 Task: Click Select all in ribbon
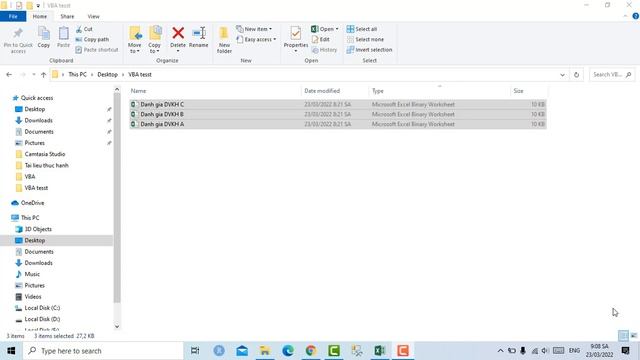pyautogui.click(x=362, y=29)
